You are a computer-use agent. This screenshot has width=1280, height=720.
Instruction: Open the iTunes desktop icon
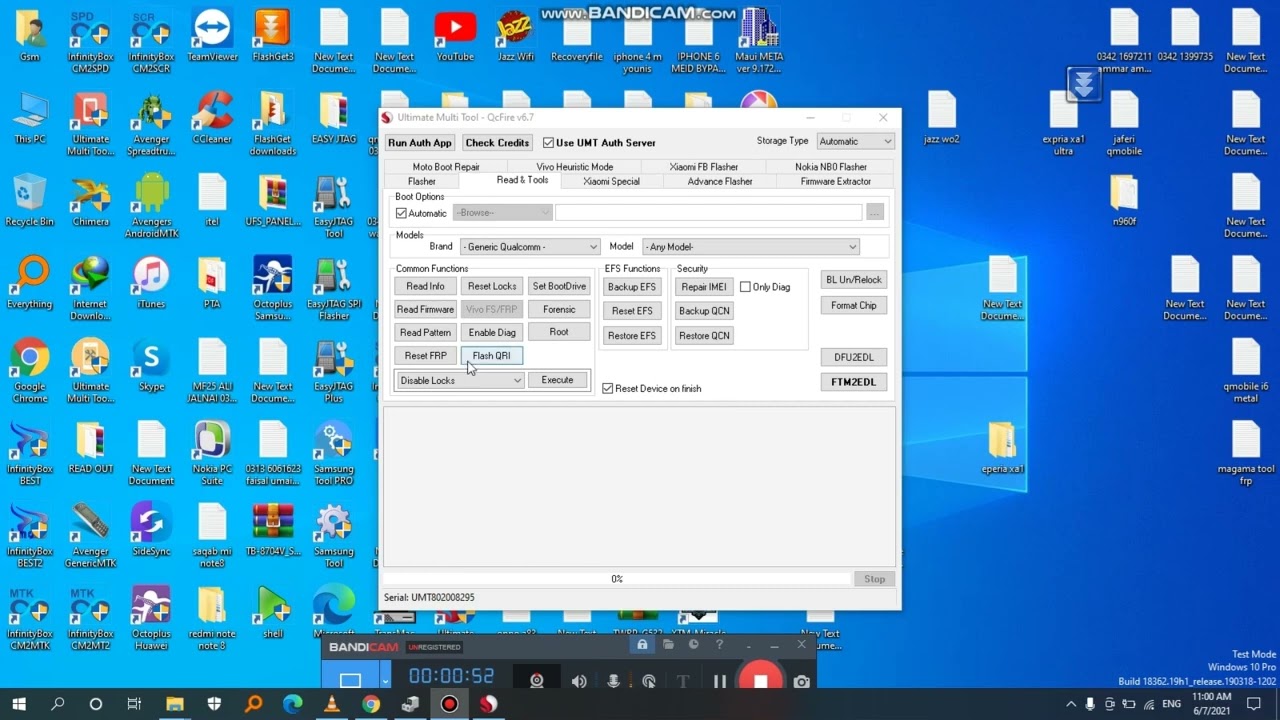(x=151, y=283)
